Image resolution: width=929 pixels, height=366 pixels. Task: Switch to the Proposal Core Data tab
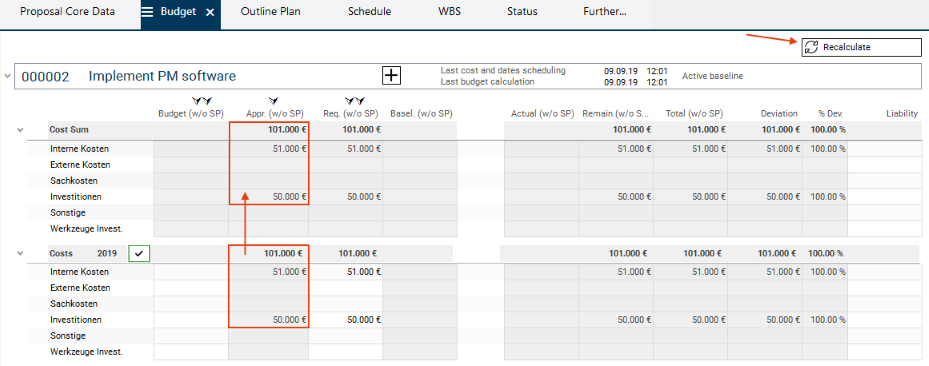(x=68, y=12)
